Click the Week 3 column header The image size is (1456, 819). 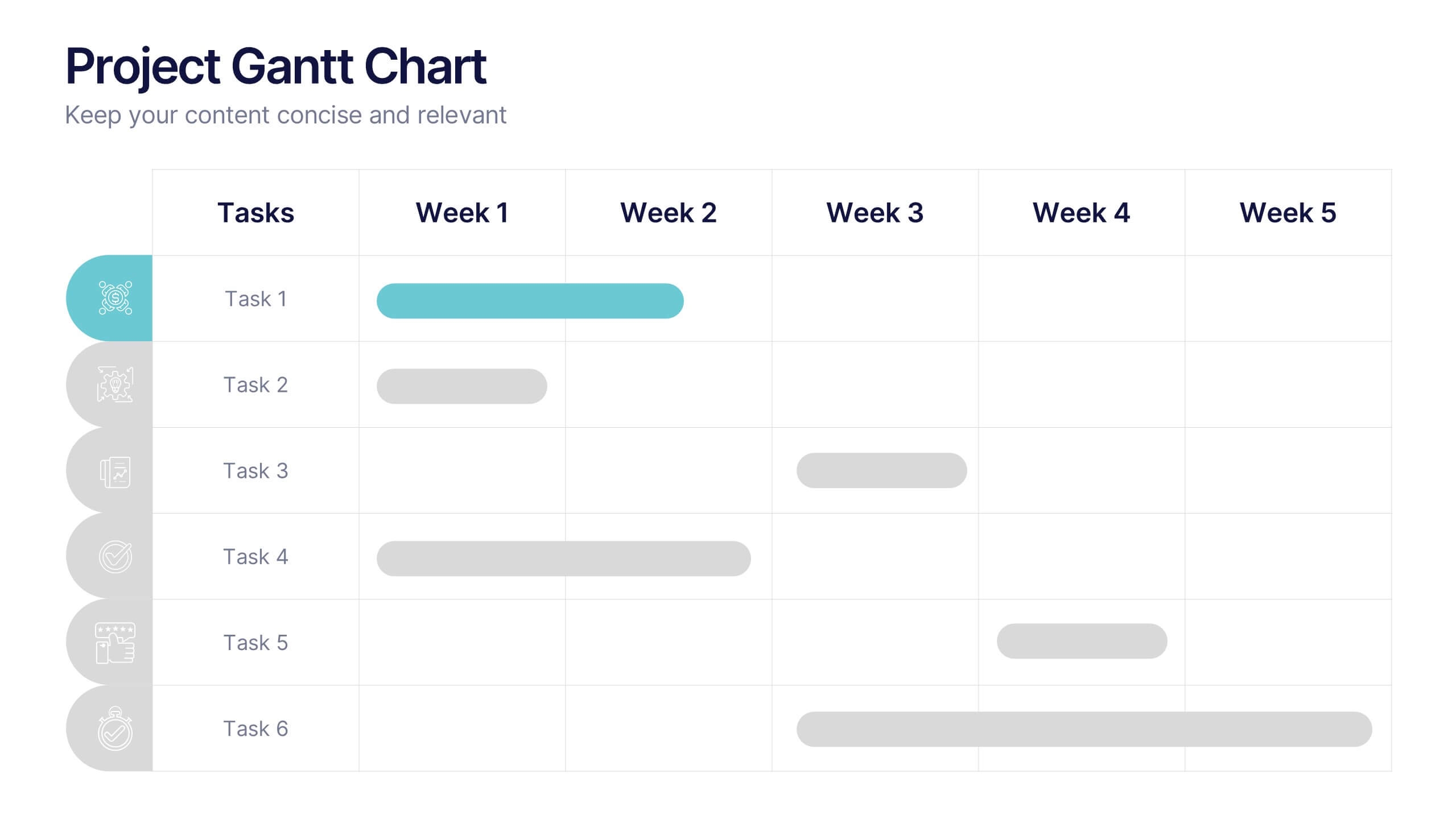point(875,213)
